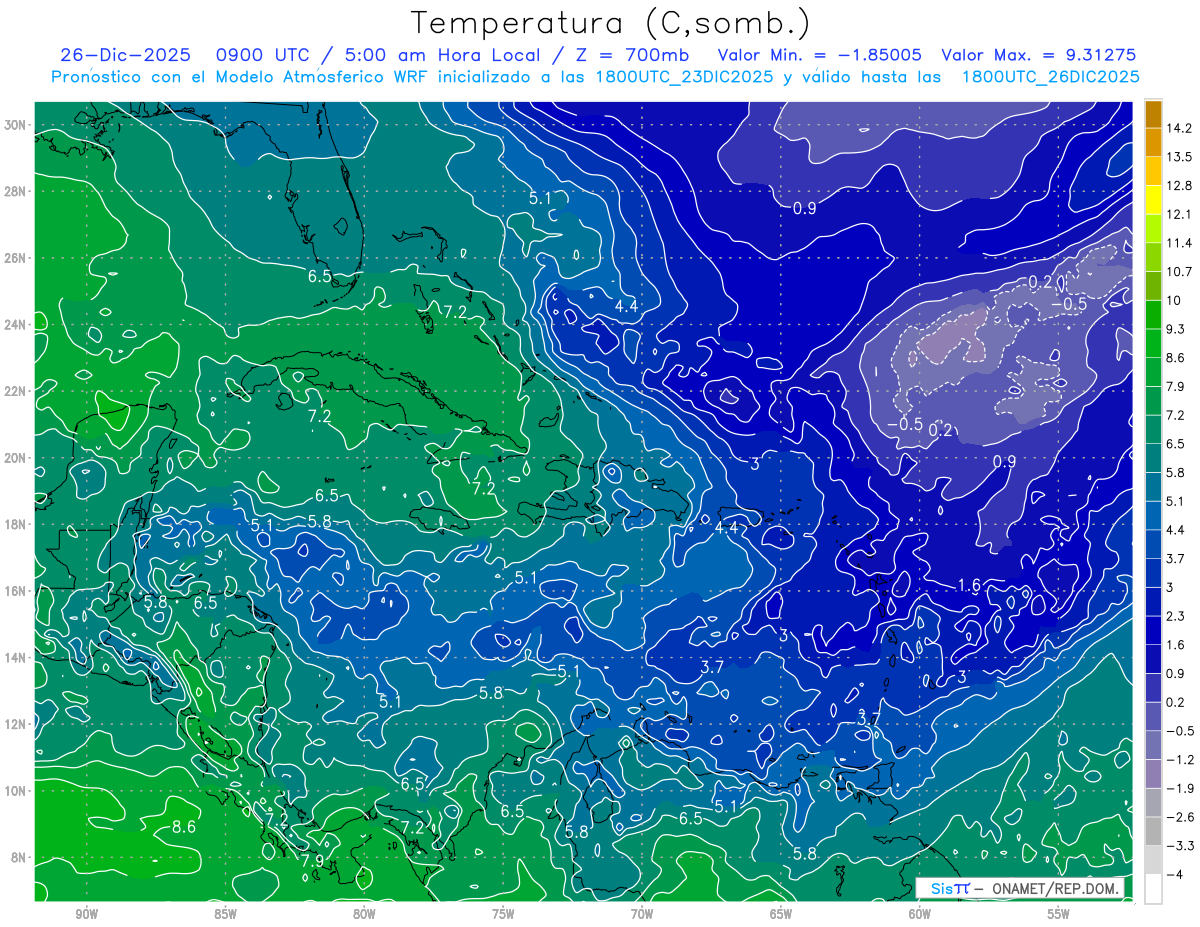The height and width of the screenshot is (927, 1200).
Task: Click the '8N' latitude axis label
Action: tap(19, 858)
